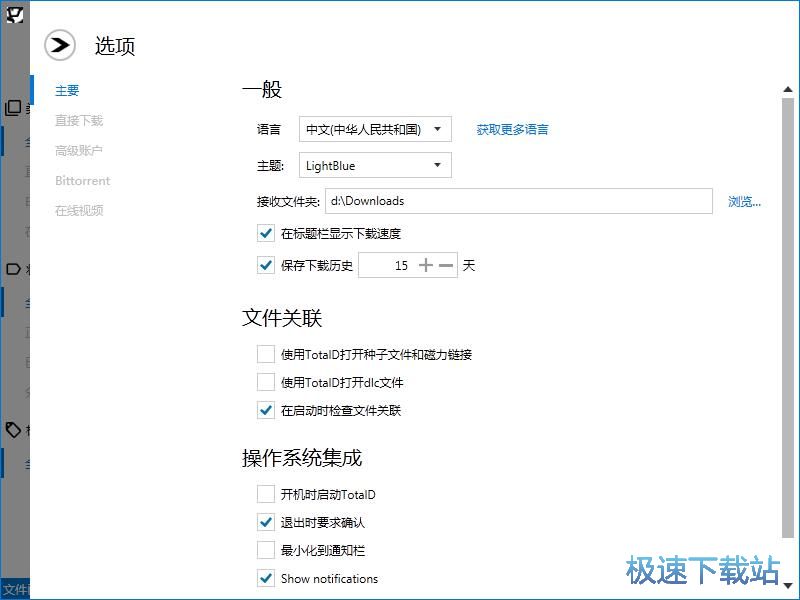The width and height of the screenshot is (800, 600).
Task: Enable 最小化到通知栏 checkbox
Action: coord(266,551)
